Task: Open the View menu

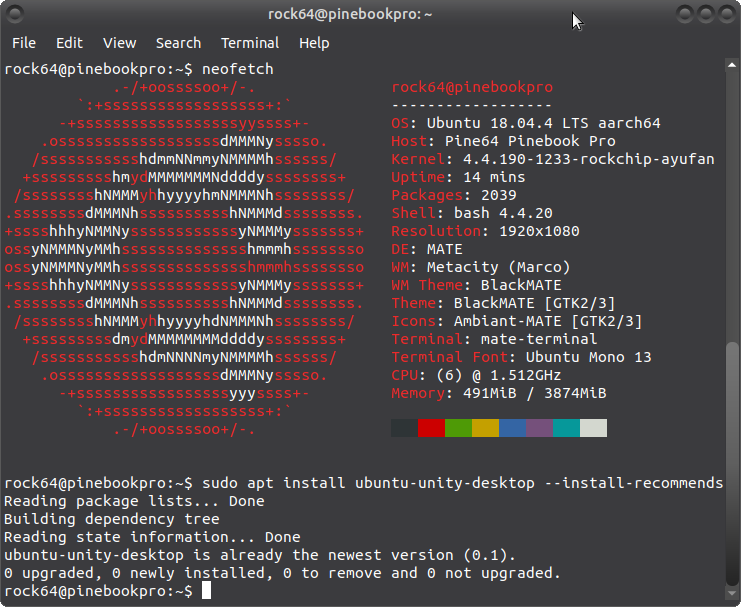Action: (x=119, y=43)
